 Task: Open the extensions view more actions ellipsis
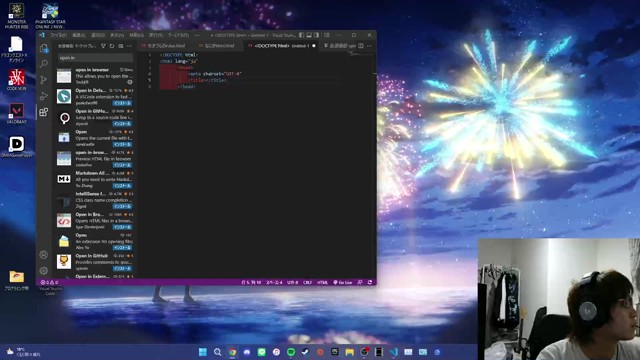[x=129, y=46]
